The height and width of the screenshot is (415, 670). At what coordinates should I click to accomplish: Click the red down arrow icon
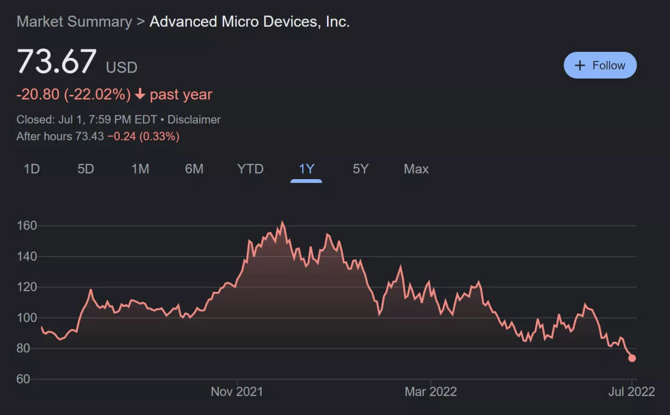(140, 95)
